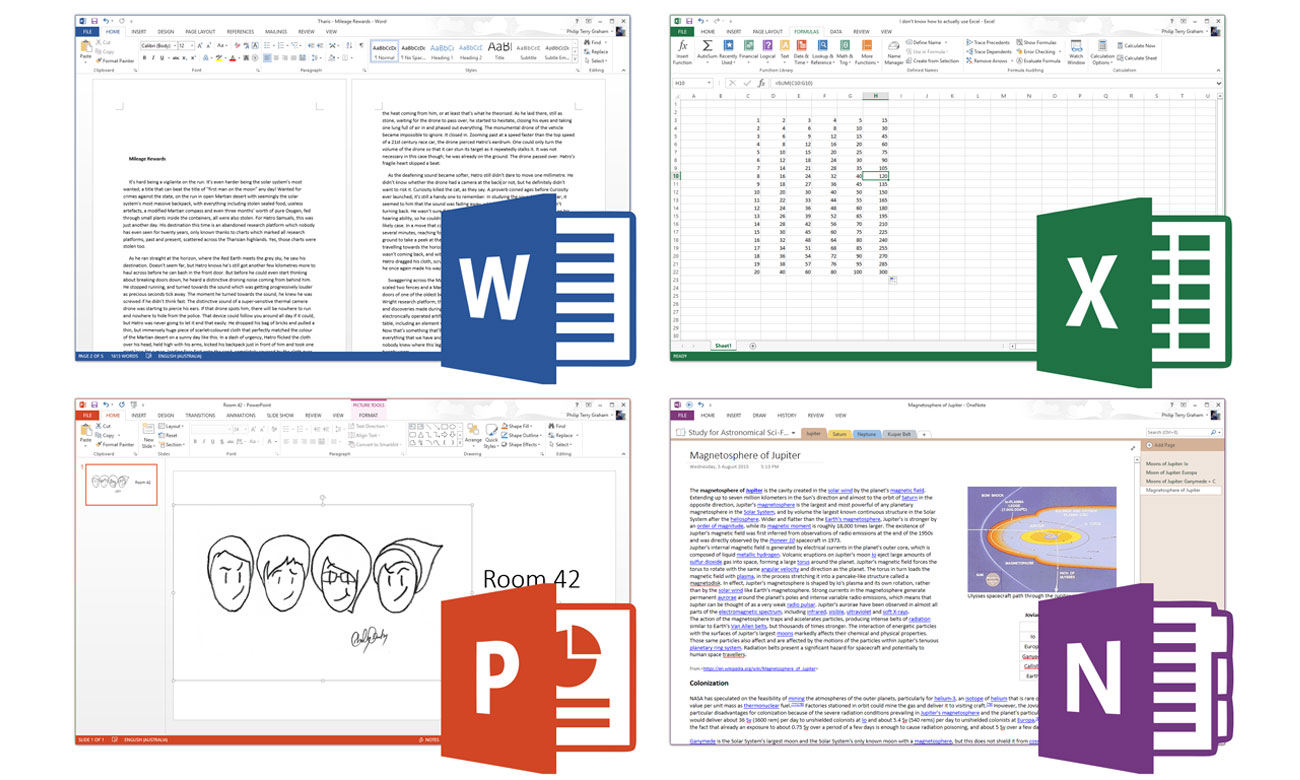Click Save icon in Word title bar
The width and height of the screenshot is (1300, 780).
tap(94, 21)
